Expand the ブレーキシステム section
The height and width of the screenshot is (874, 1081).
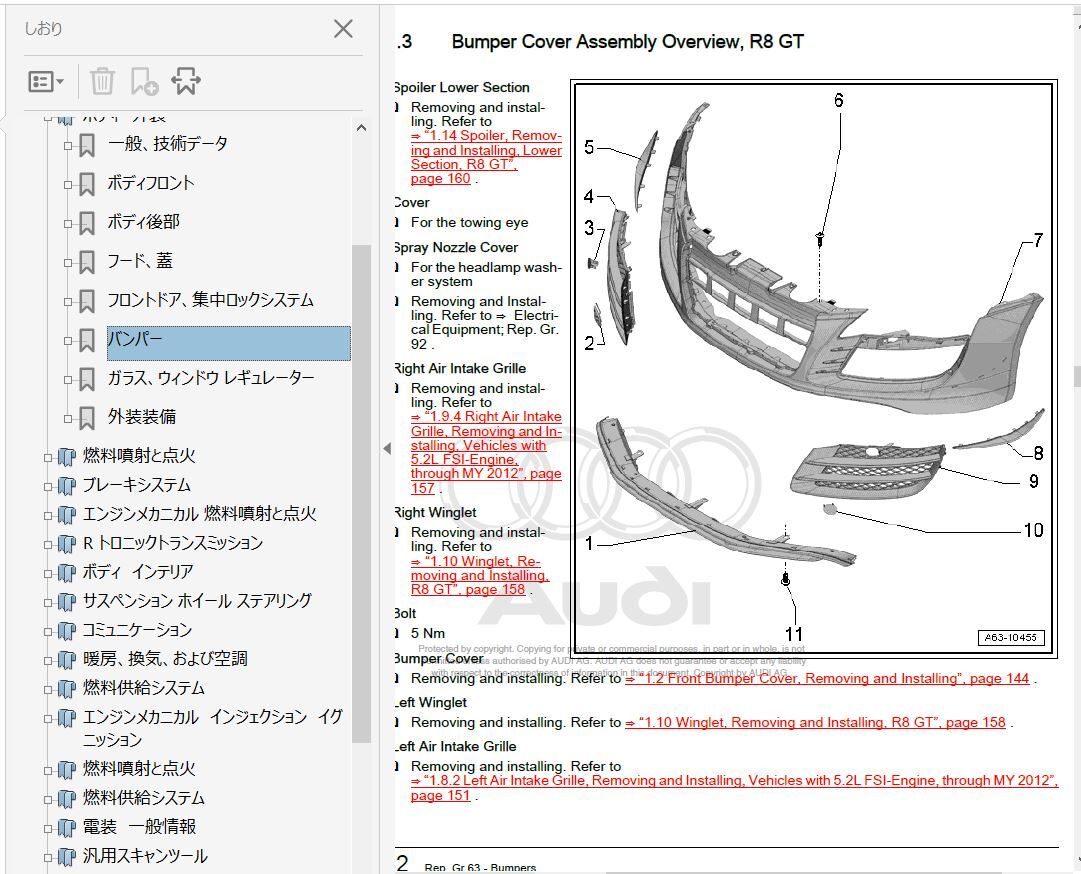tap(48, 487)
